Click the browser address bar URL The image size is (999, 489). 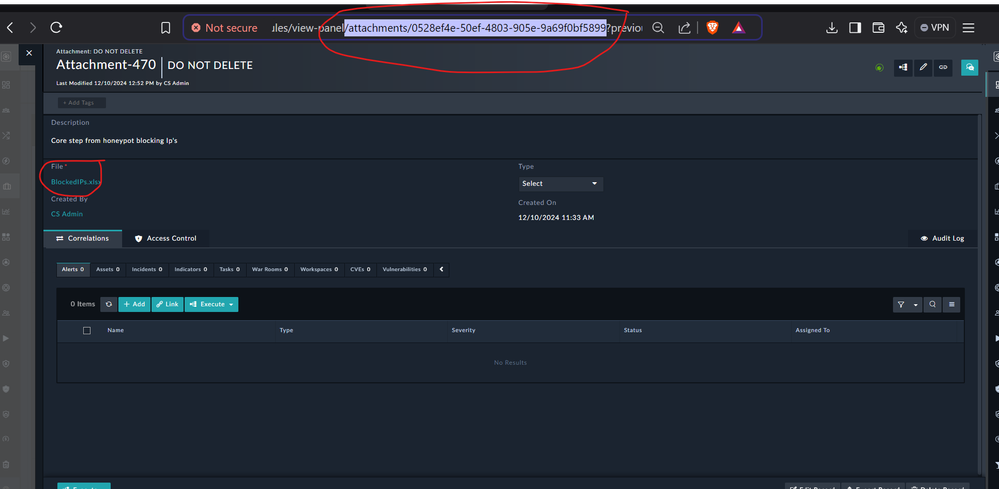[456, 28]
